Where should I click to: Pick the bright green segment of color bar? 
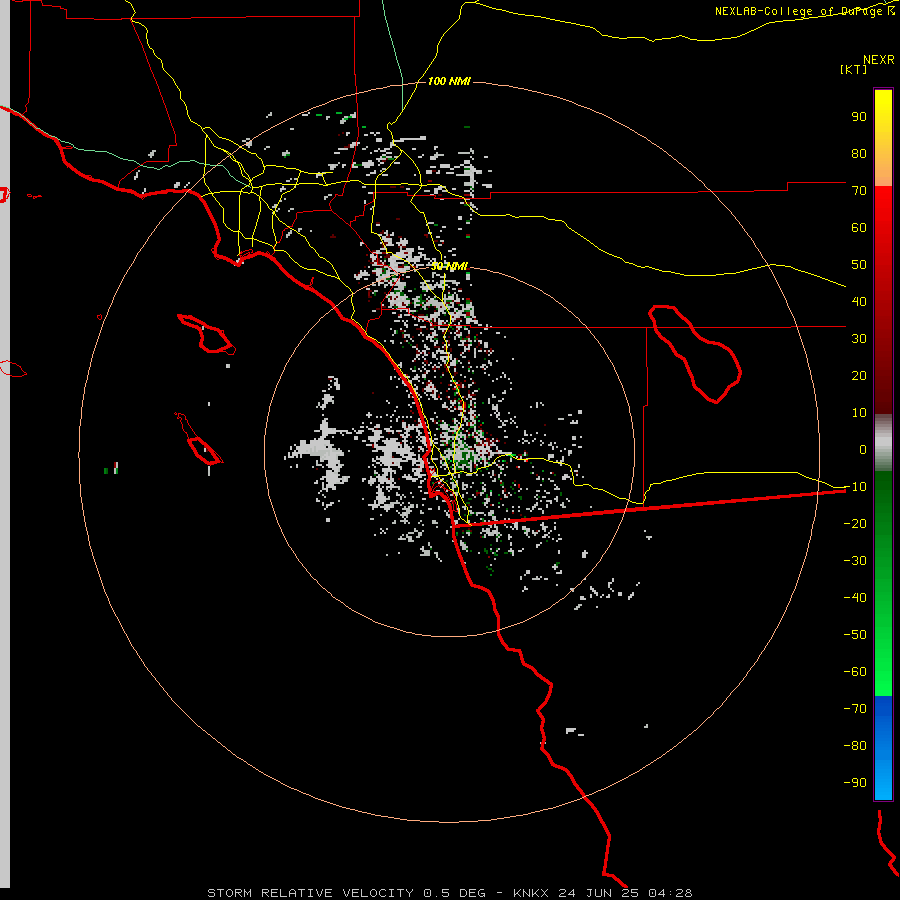[883, 674]
